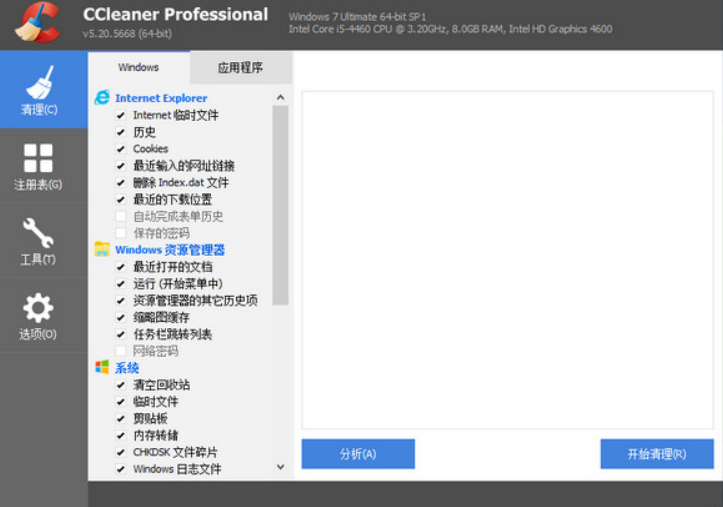Toggle 删除 Index.dat 文件 checkbox
723x507 pixels.
(121, 183)
